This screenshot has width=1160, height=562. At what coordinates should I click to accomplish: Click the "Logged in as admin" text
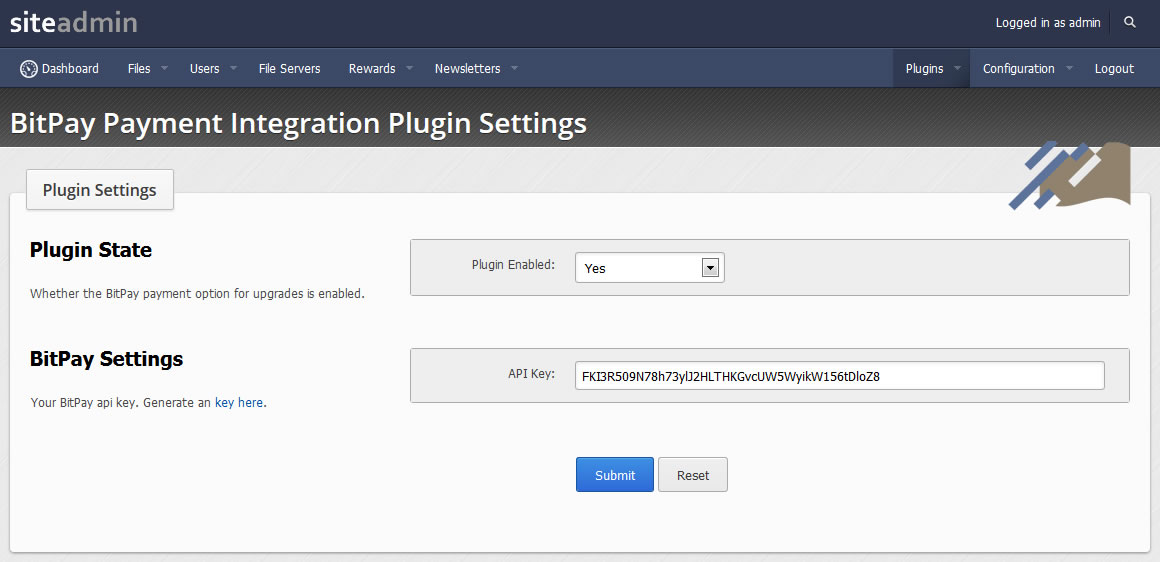[1048, 23]
